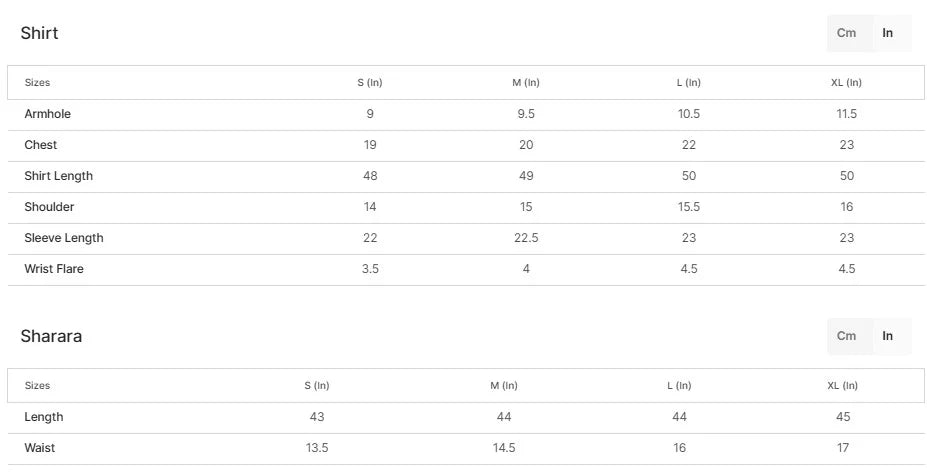The image size is (927, 472).
Task: Click the Sharara section heading
Action: pos(51,336)
